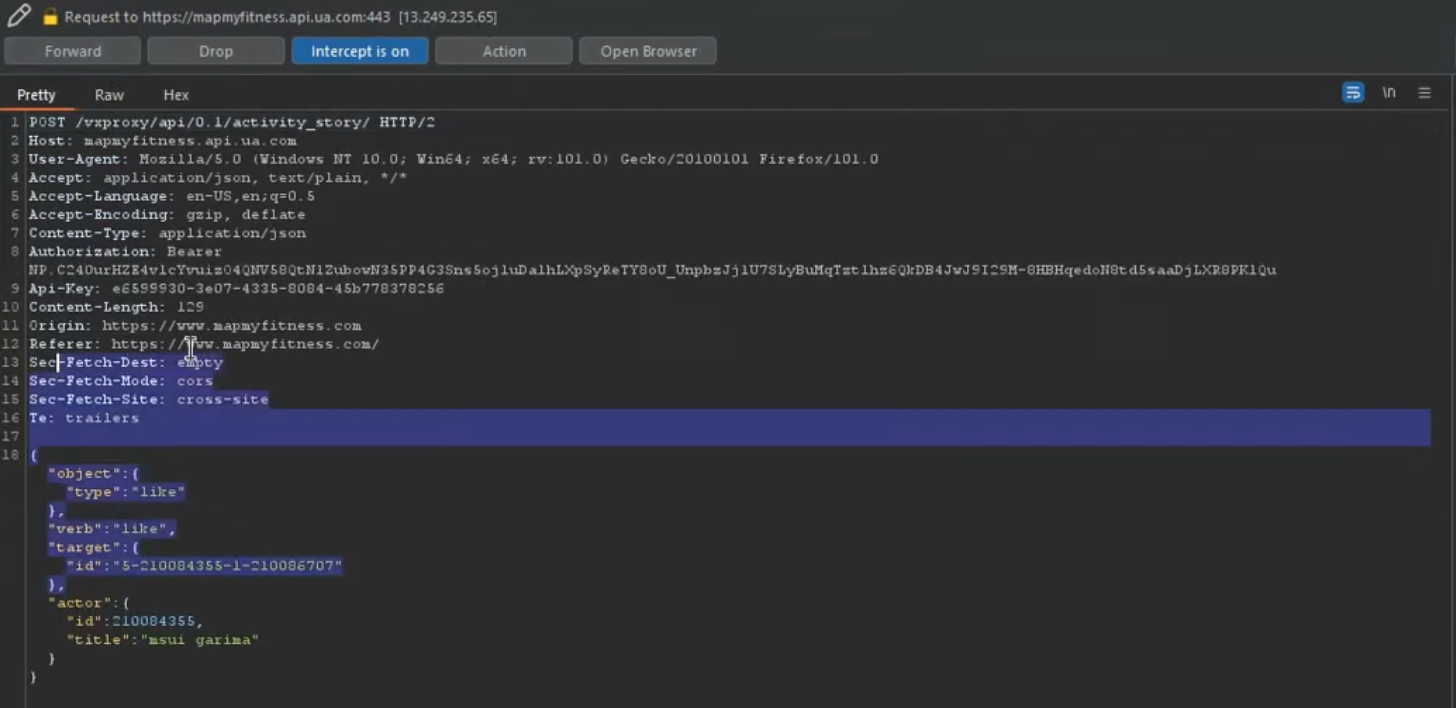This screenshot has width=1456, height=708.
Task: Click the Content-Type header line
Action: [167, 233]
